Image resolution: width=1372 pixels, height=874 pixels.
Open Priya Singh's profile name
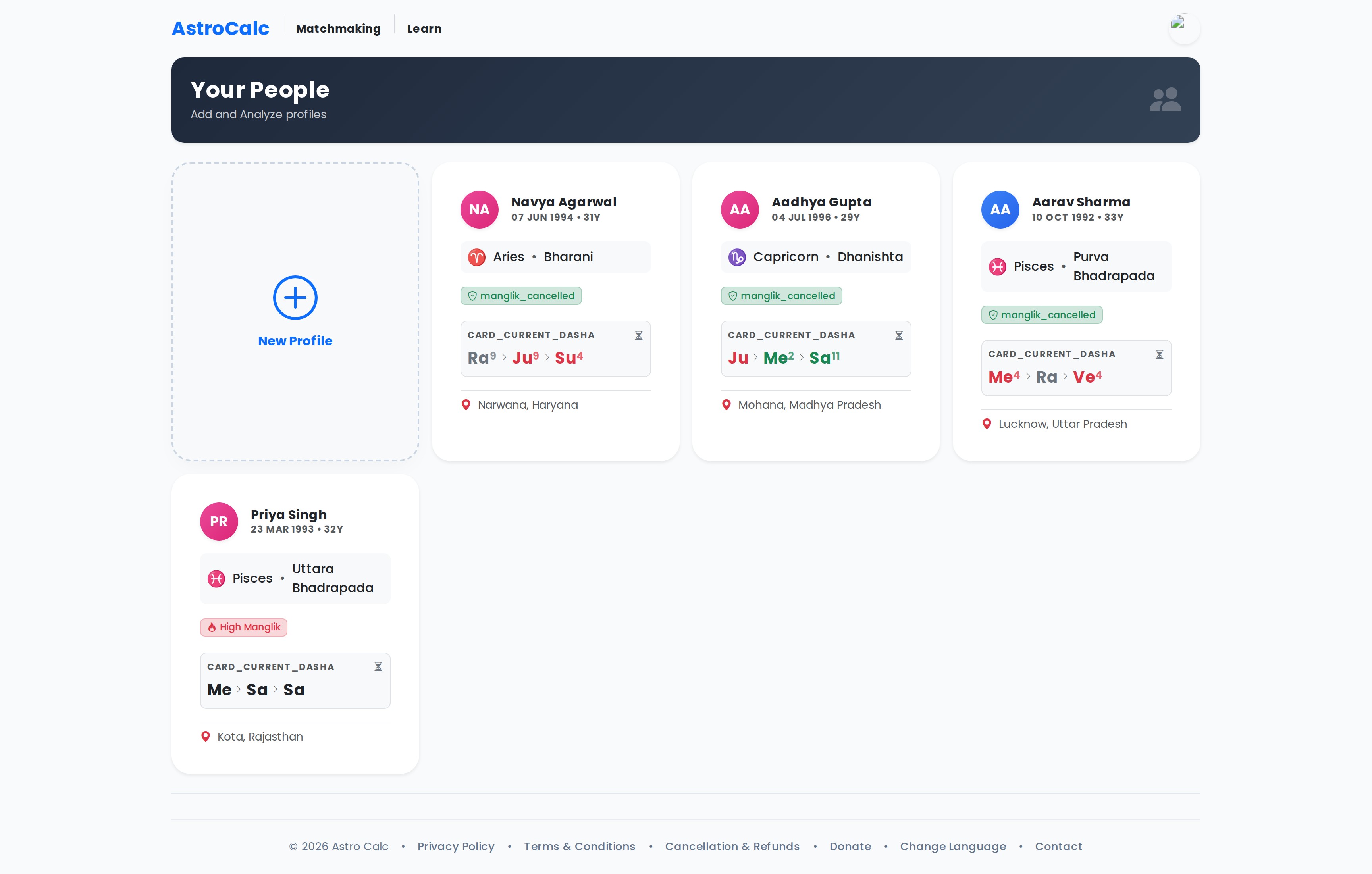pos(288,514)
